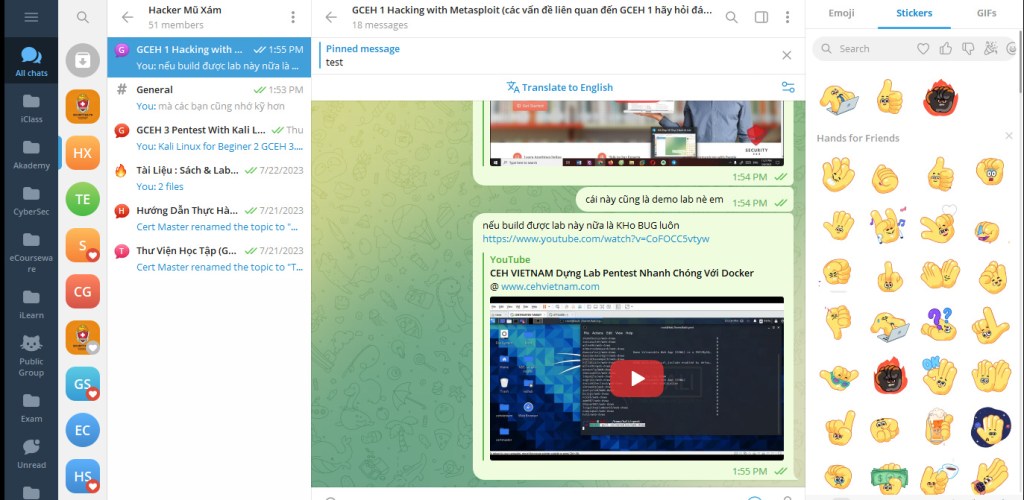This screenshot has width=1024, height=500.
Task: Select the heart sticker category icon
Action: click(923, 48)
